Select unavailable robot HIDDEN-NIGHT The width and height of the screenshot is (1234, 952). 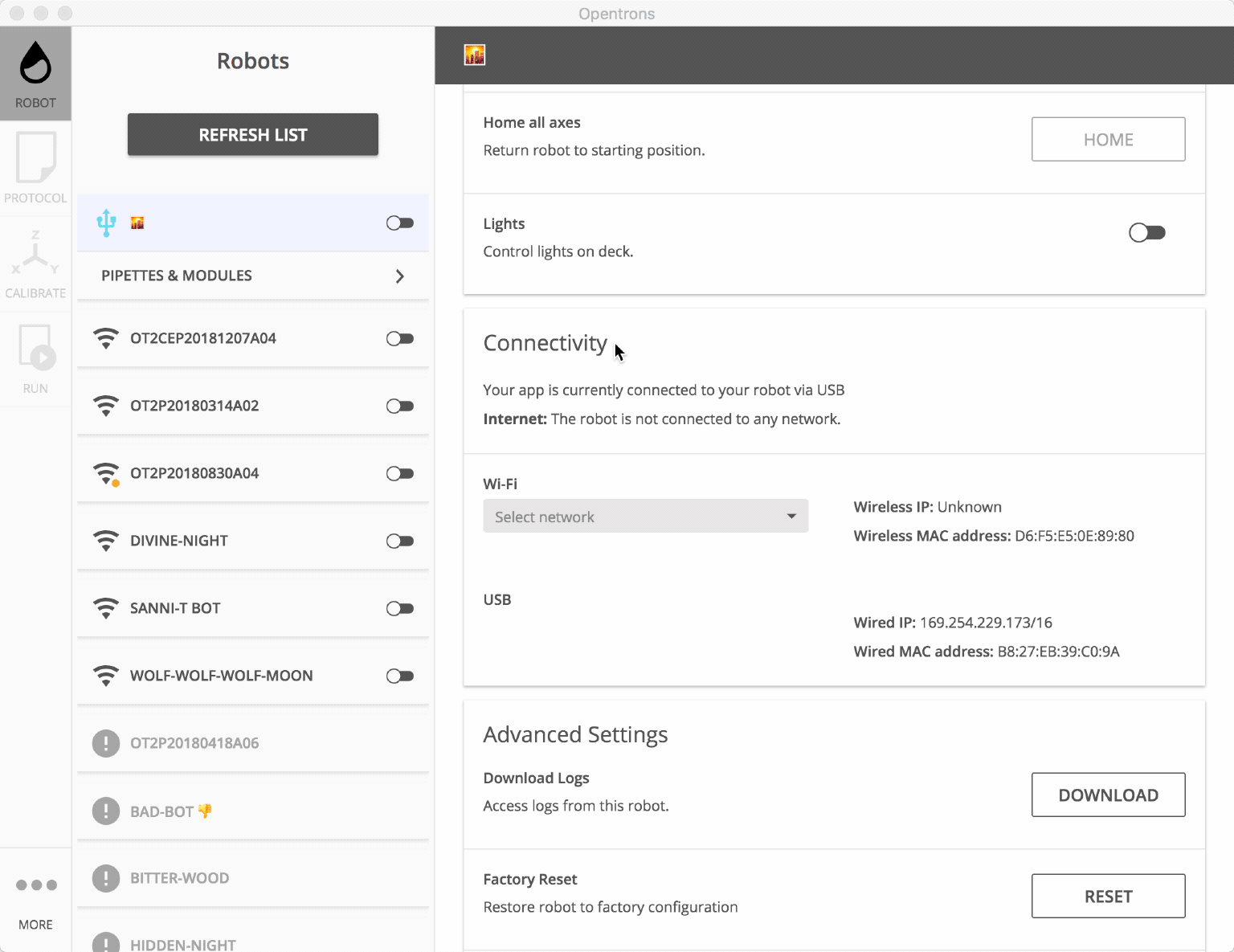tap(183, 945)
